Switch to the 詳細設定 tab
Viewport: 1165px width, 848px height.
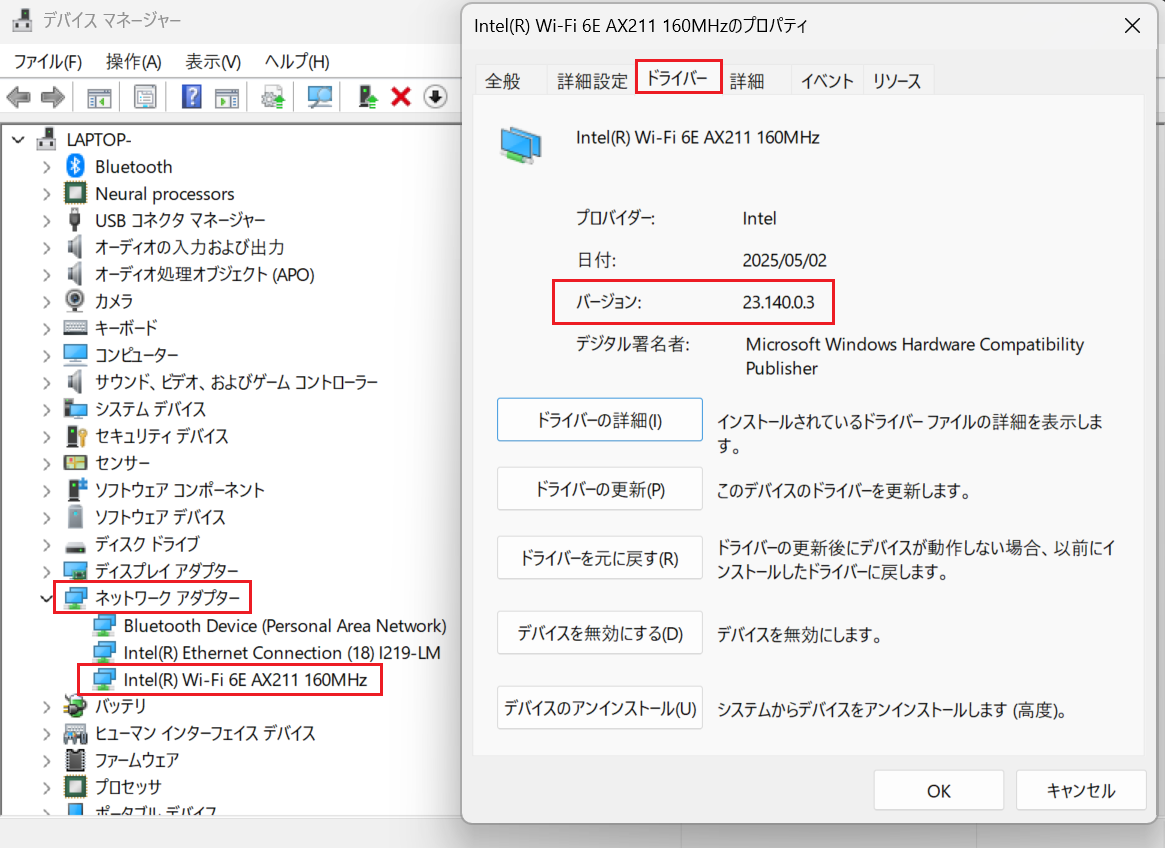pyautogui.click(x=592, y=81)
